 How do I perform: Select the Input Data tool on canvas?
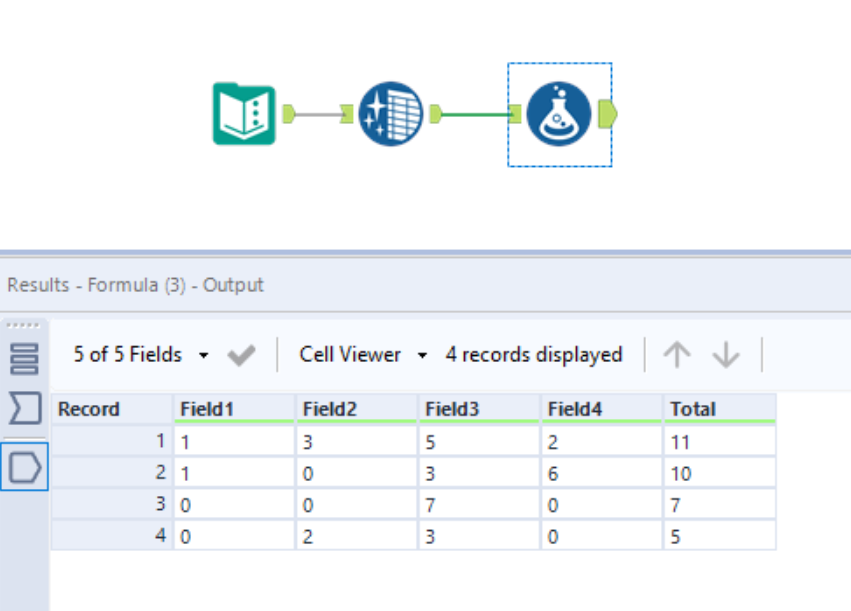pos(244,115)
